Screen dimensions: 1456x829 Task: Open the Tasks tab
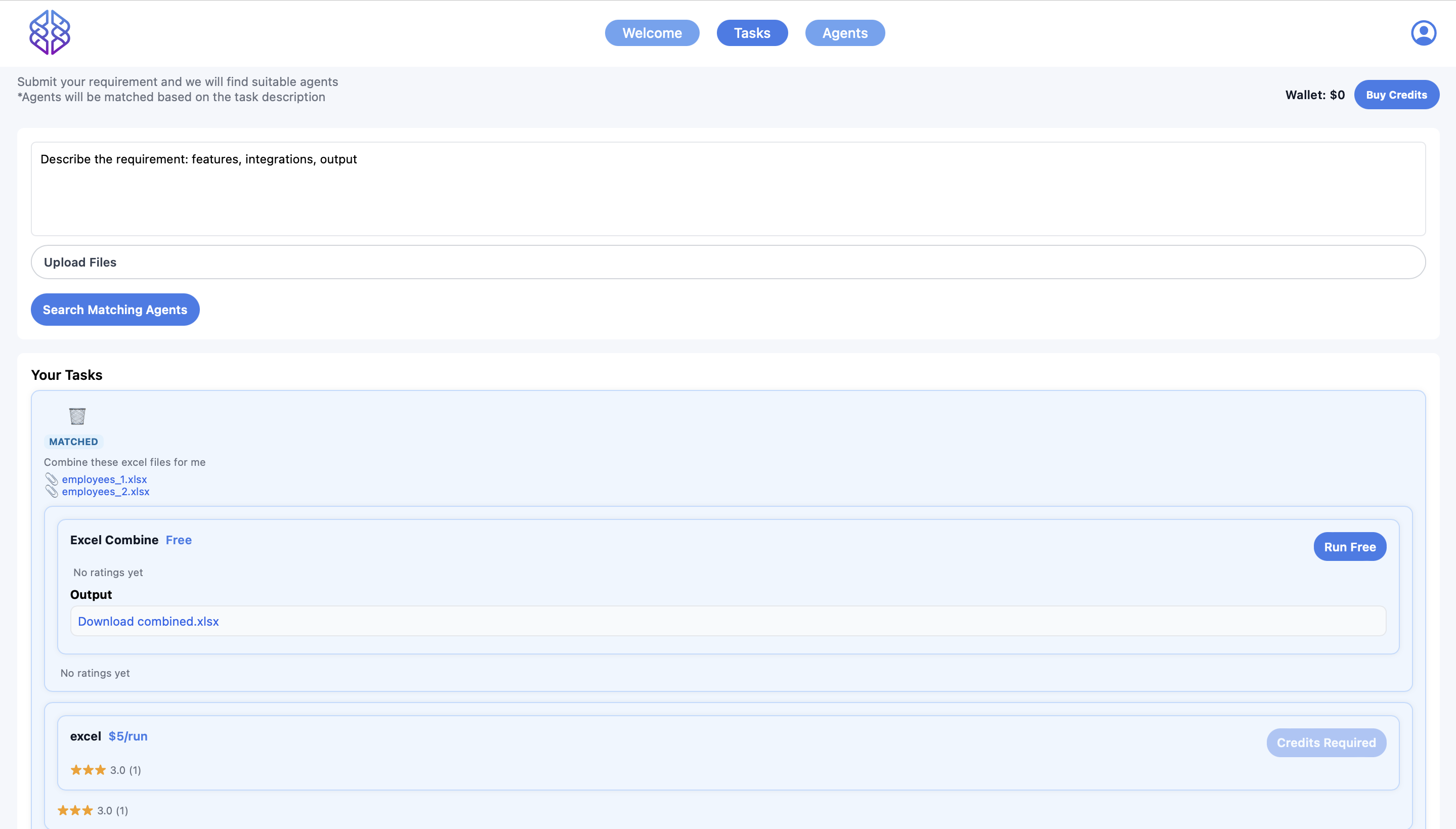(x=752, y=33)
